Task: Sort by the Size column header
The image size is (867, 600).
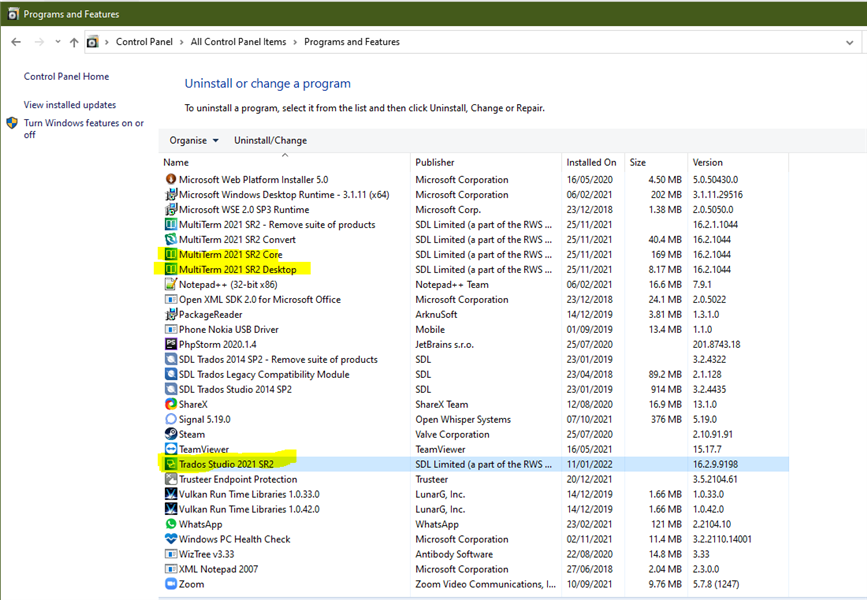Action: 656,162
